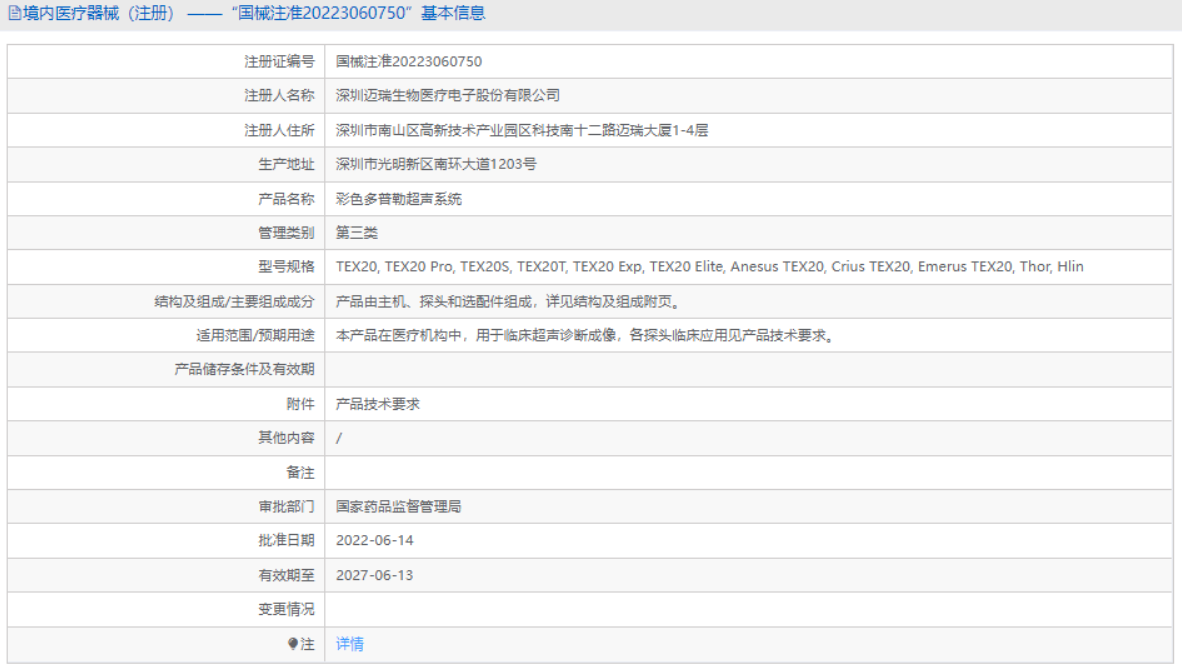Viewport: 1182px width, 670px height.
Task: Click the 结构及组成/主要组成成分 label
Action: point(234,301)
